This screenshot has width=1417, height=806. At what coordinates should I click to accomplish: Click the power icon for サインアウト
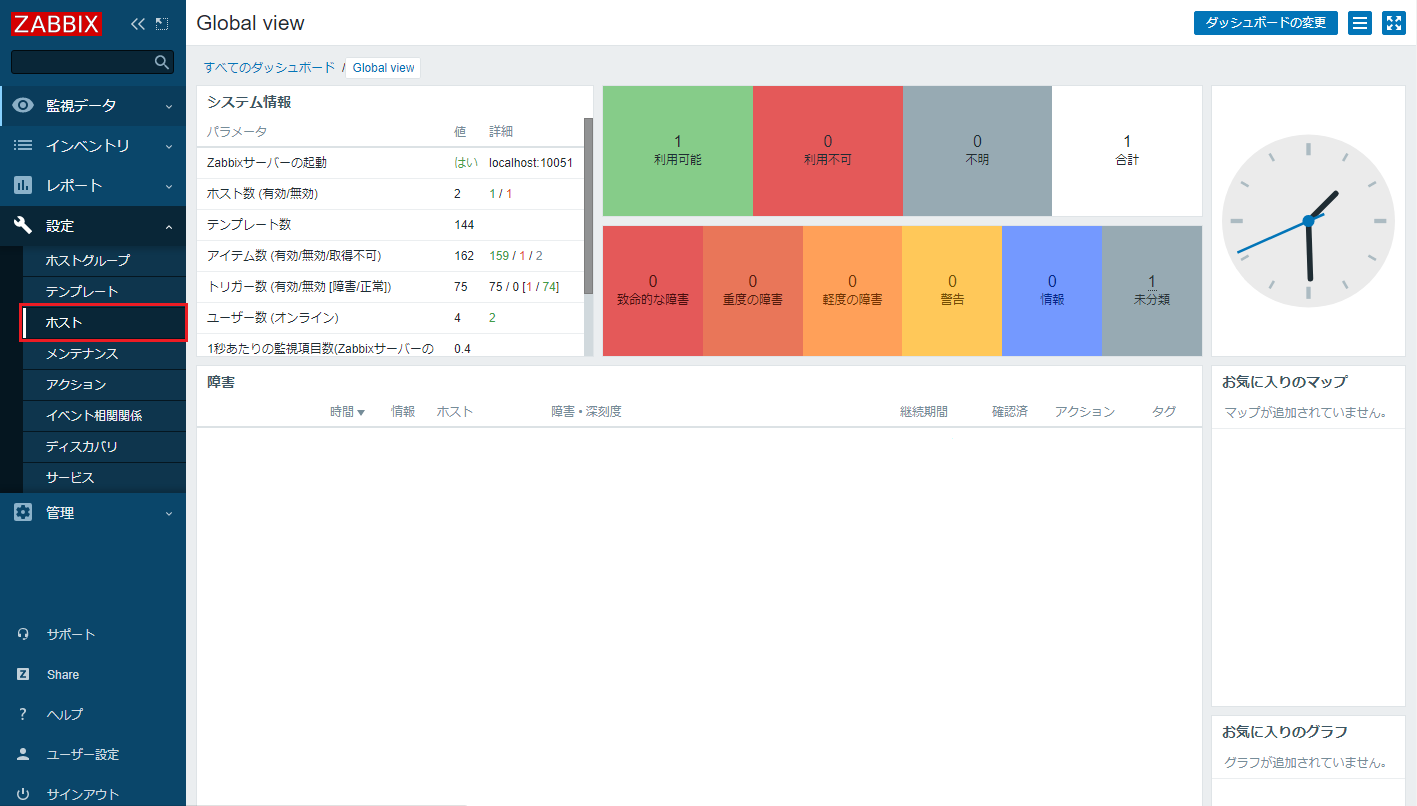click(23, 794)
